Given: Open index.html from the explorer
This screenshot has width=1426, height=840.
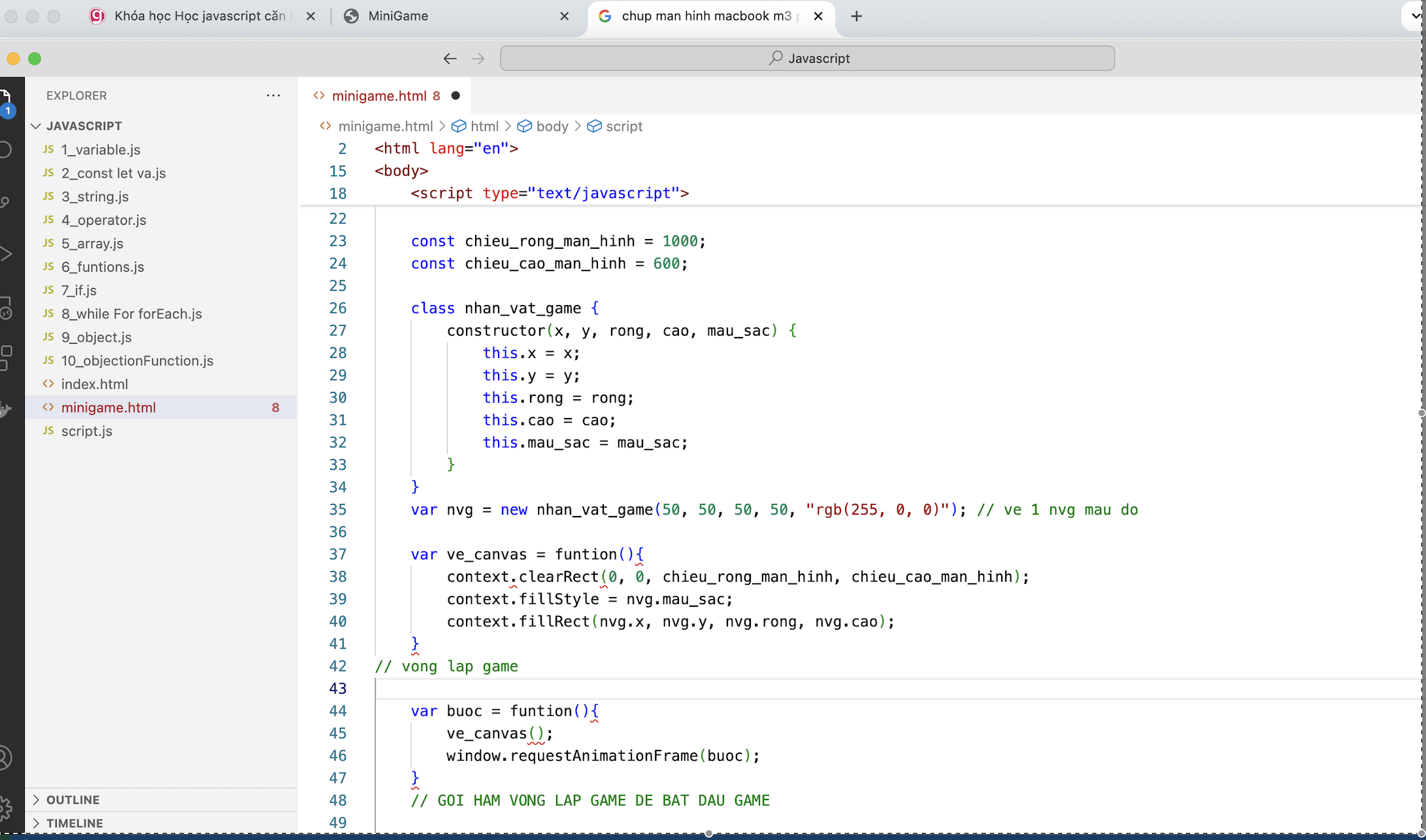Looking at the screenshot, I should click(x=95, y=384).
